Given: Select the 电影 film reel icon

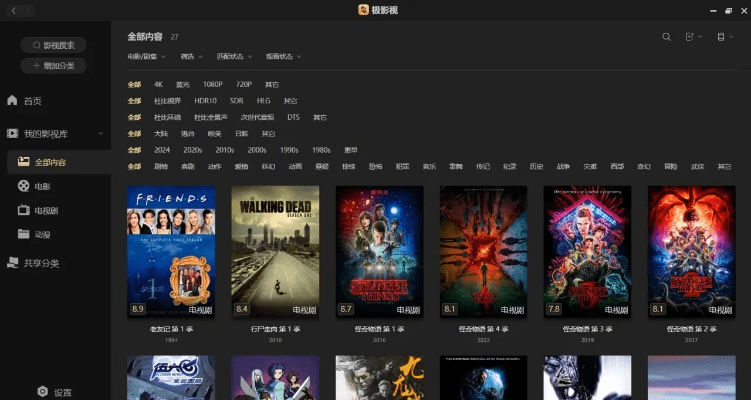Looking at the screenshot, I should 24,186.
